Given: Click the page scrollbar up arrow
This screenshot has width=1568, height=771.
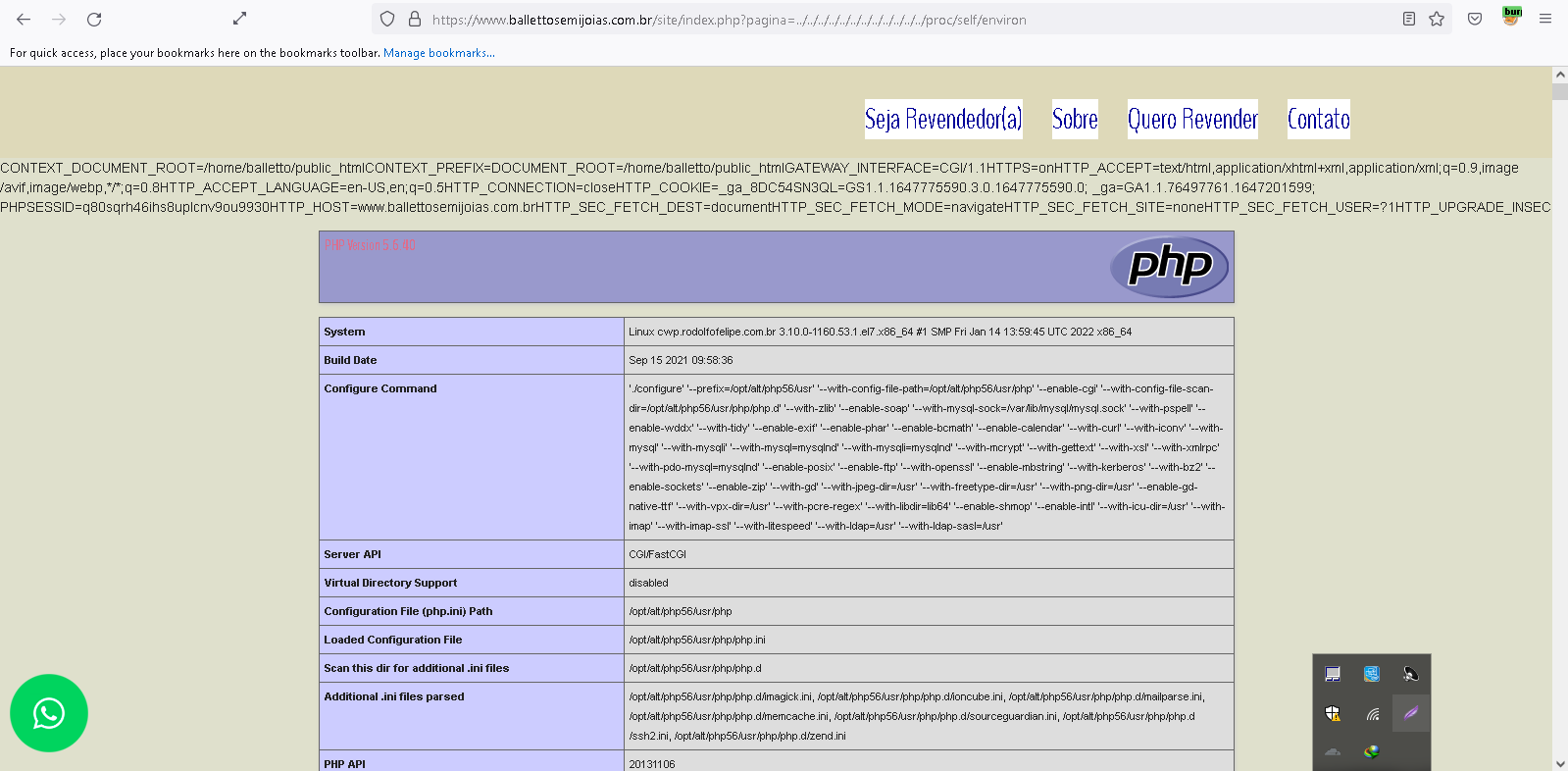Looking at the screenshot, I should pos(1560,75).
